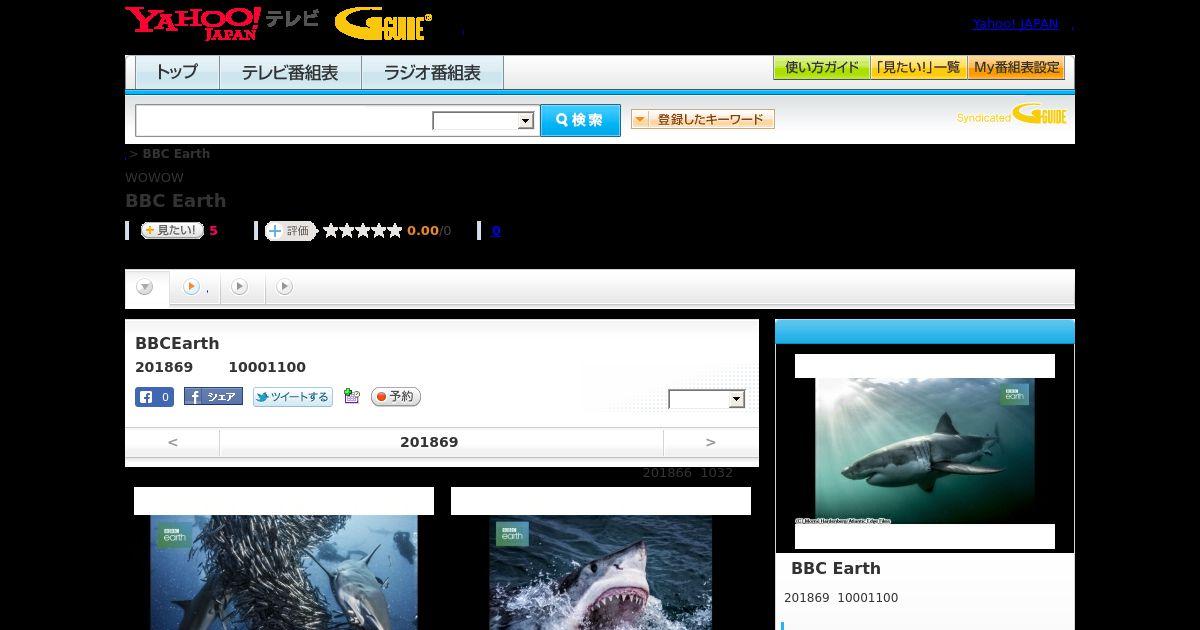The image size is (1200, 630).
Task: Click the Syndicated G-GUIDE logo
Action: pyautogui.click(x=1011, y=115)
